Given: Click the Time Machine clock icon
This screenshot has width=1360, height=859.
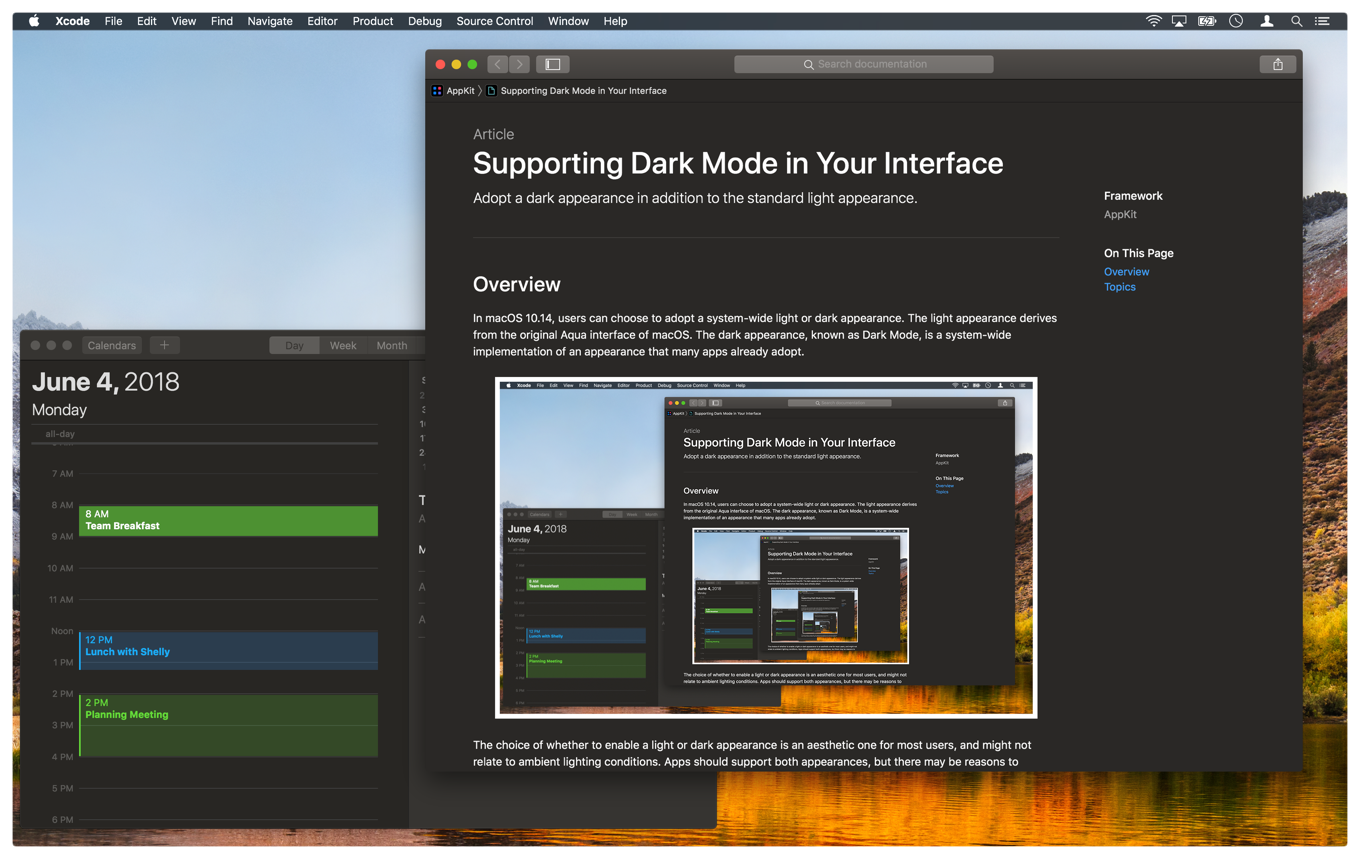Looking at the screenshot, I should pyautogui.click(x=1236, y=21).
